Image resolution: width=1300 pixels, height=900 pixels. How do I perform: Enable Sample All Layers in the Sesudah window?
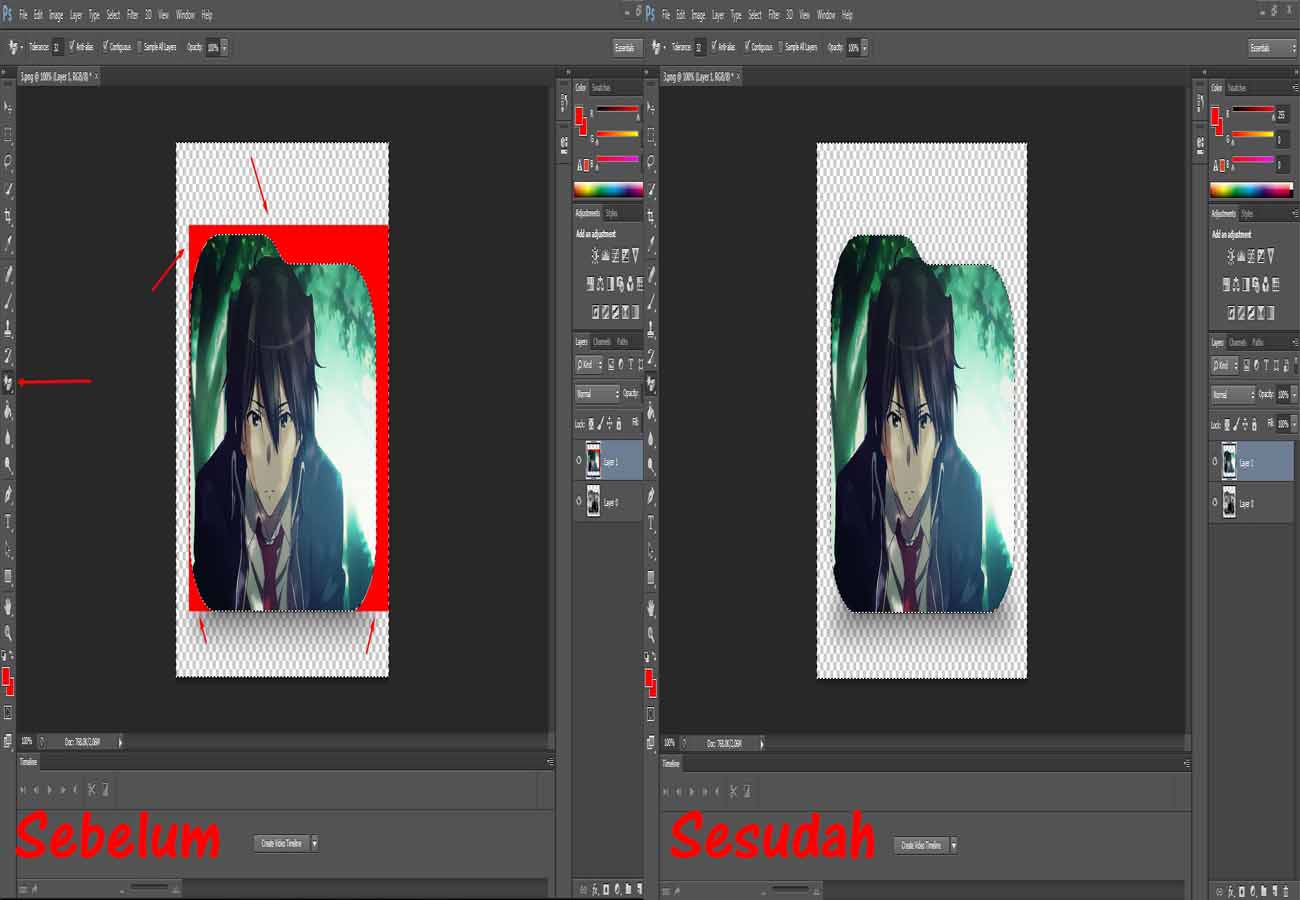point(780,46)
